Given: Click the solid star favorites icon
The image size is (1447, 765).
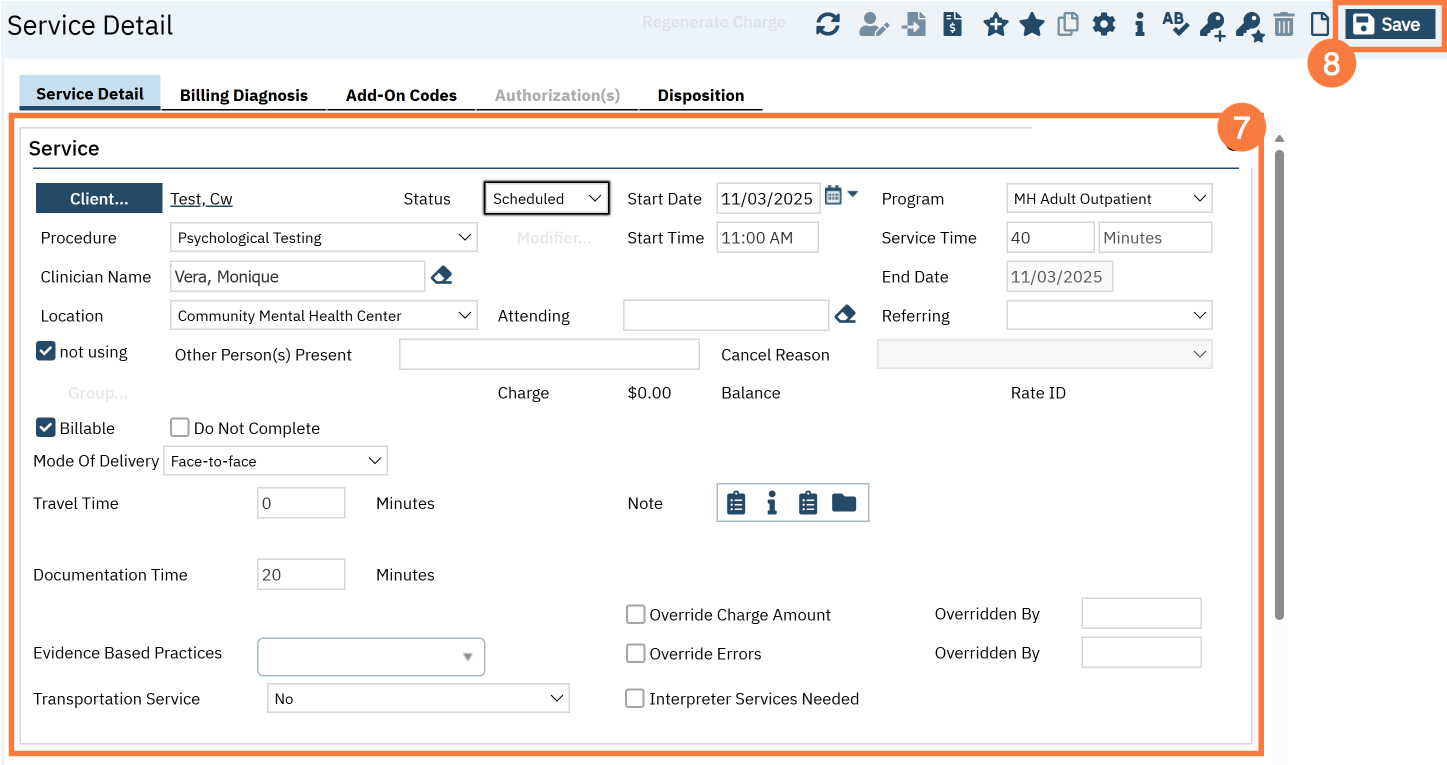Looking at the screenshot, I should tap(1031, 25).
